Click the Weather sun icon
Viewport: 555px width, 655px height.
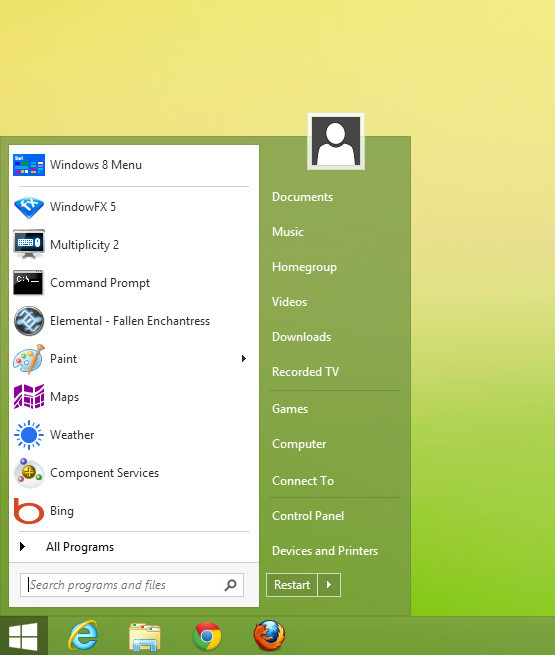[x=29, y=435]
